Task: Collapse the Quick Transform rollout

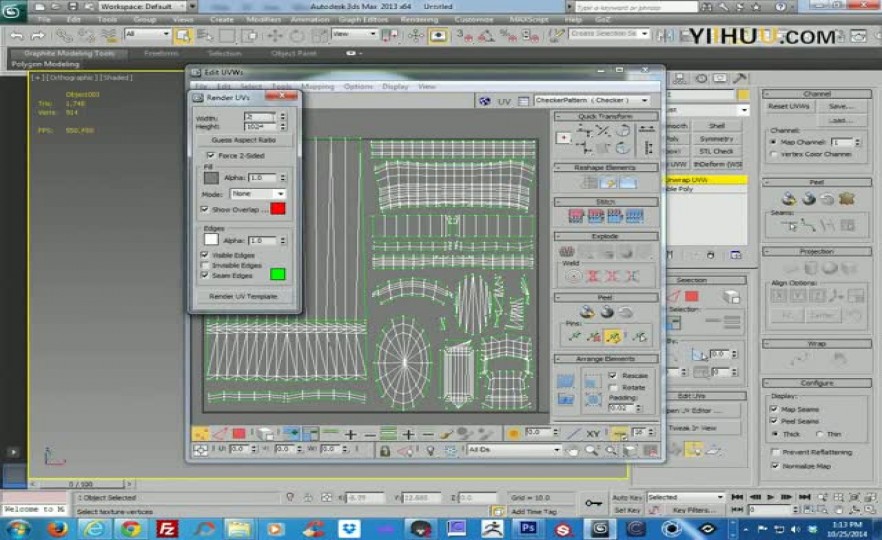Action: point(605,116)
